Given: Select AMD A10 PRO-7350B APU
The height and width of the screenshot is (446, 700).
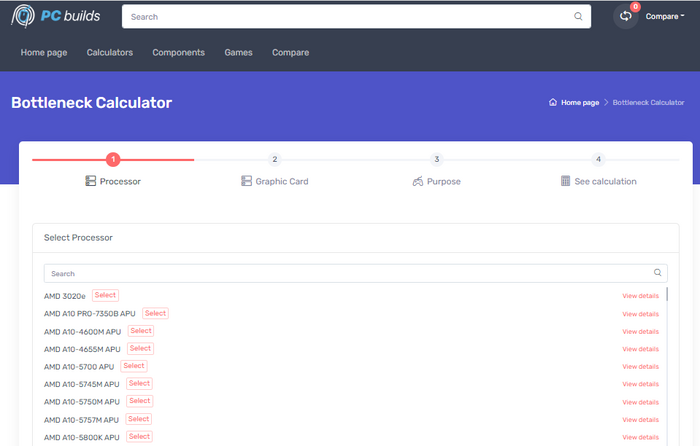Looking at the screenshot, I should pyautogui.click(x=155, y=313).
